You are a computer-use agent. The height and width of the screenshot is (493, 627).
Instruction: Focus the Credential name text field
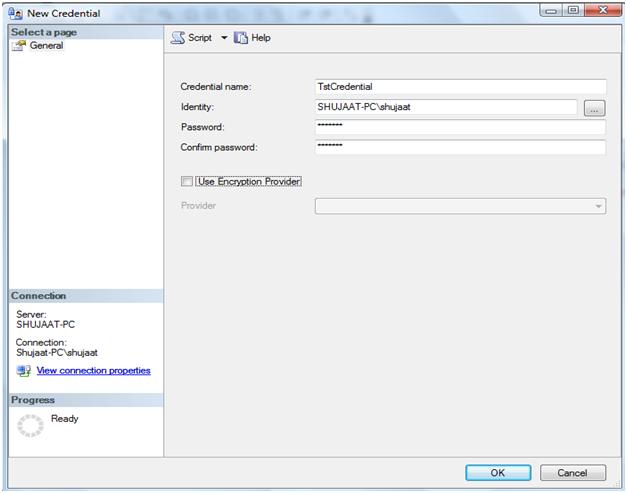(460, 87)
